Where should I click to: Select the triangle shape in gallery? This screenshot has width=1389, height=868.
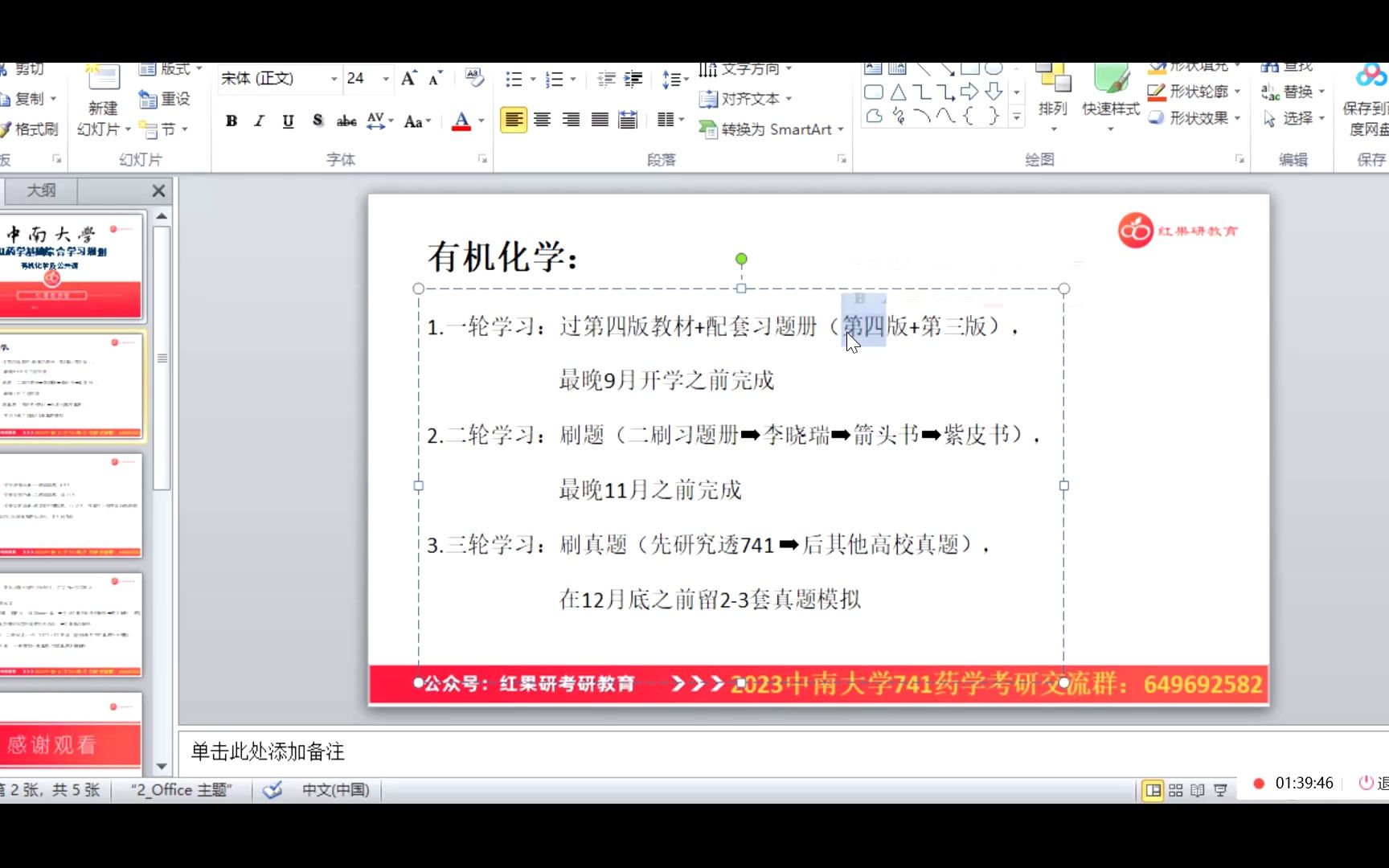coord(898,92)
